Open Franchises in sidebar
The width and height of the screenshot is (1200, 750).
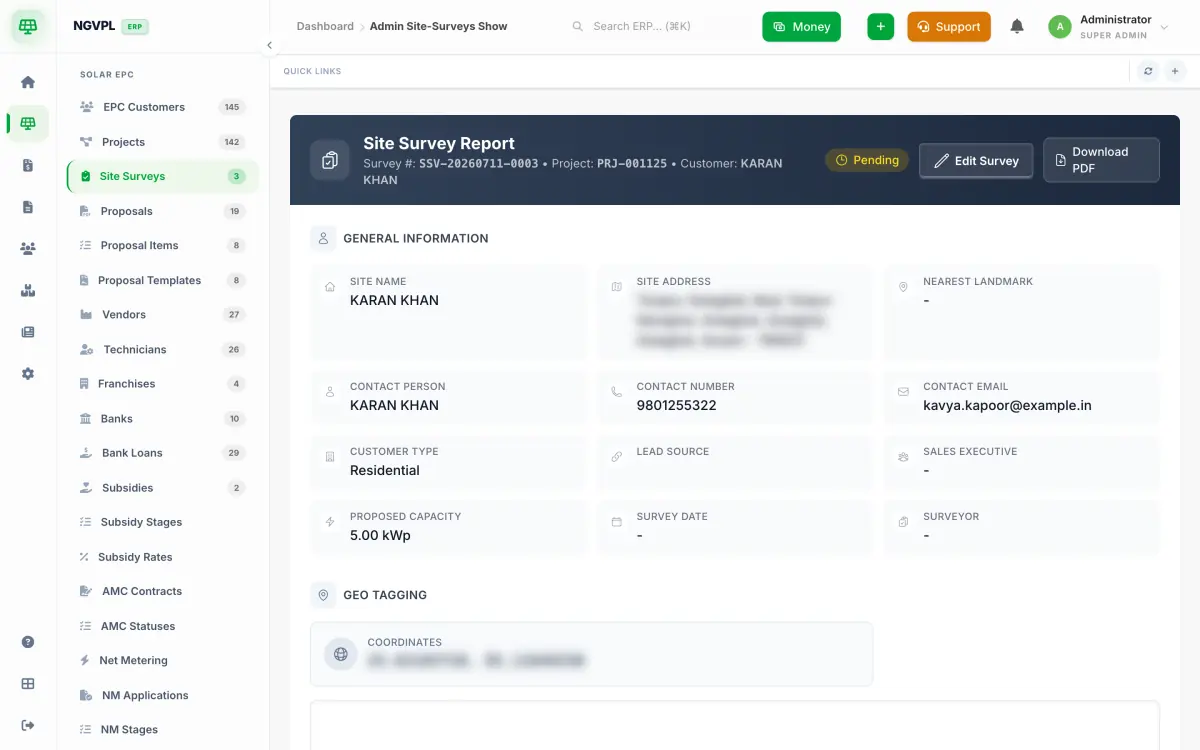[162, 384]
